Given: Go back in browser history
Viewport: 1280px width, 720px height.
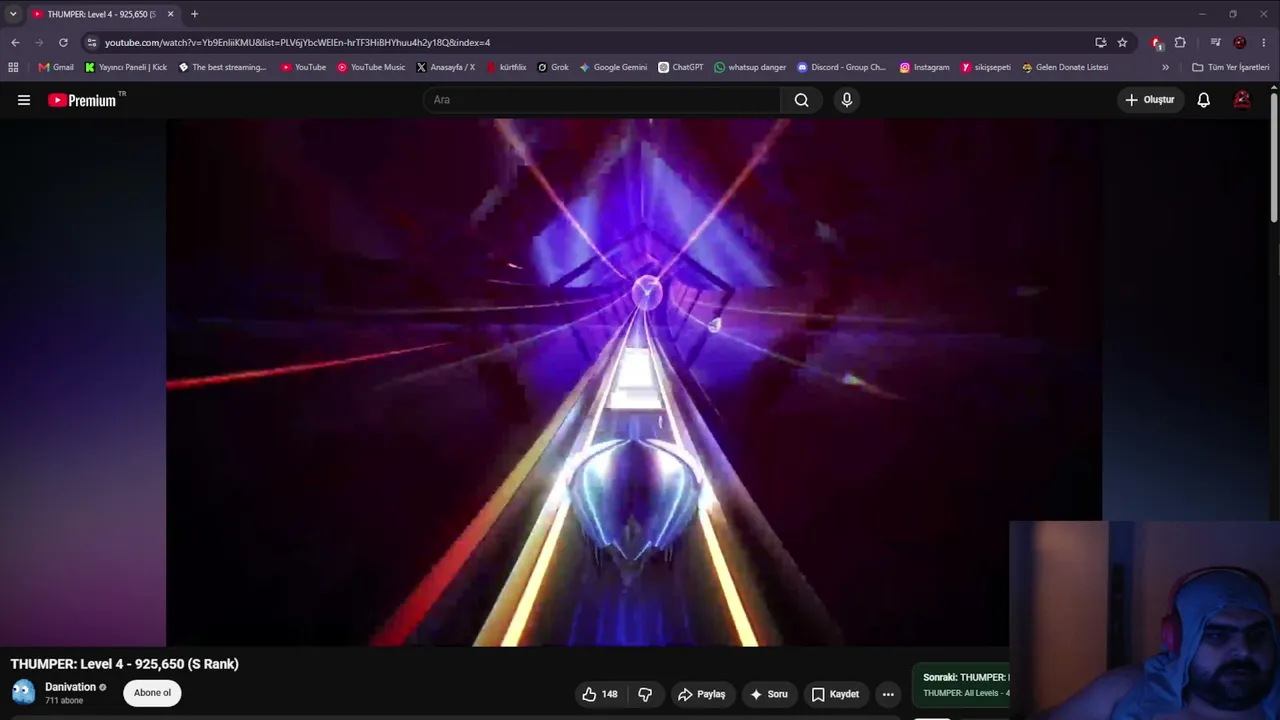Looking at the screenshot, I should point(15,42).
